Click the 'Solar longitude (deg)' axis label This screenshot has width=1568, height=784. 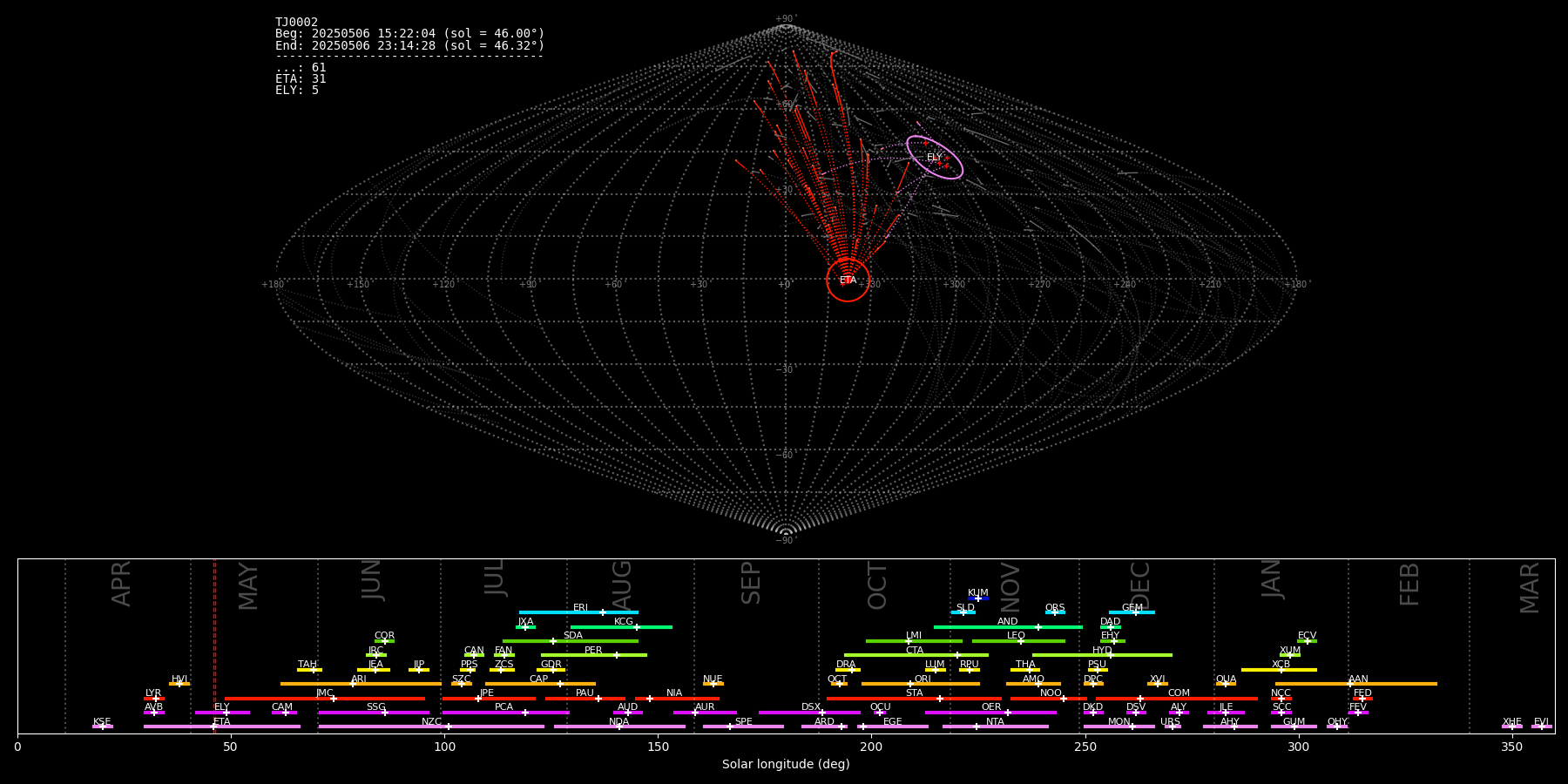(x=786, y=764)
